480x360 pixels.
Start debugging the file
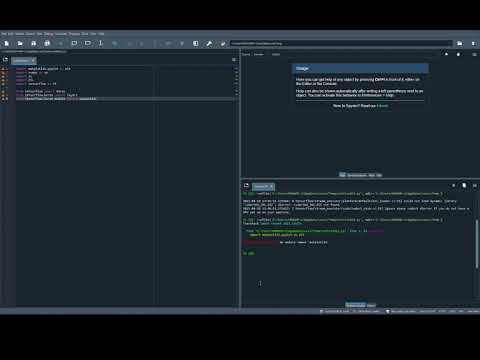115,43
